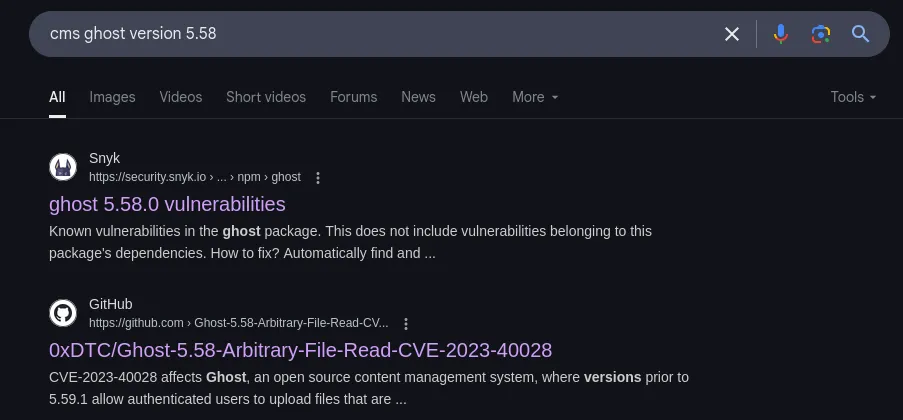Open the 0xDTC Ghost CVE-2023-40028 GitHub link
The width and height of the screenshot is (903, 420).
[x=301, y=350]
